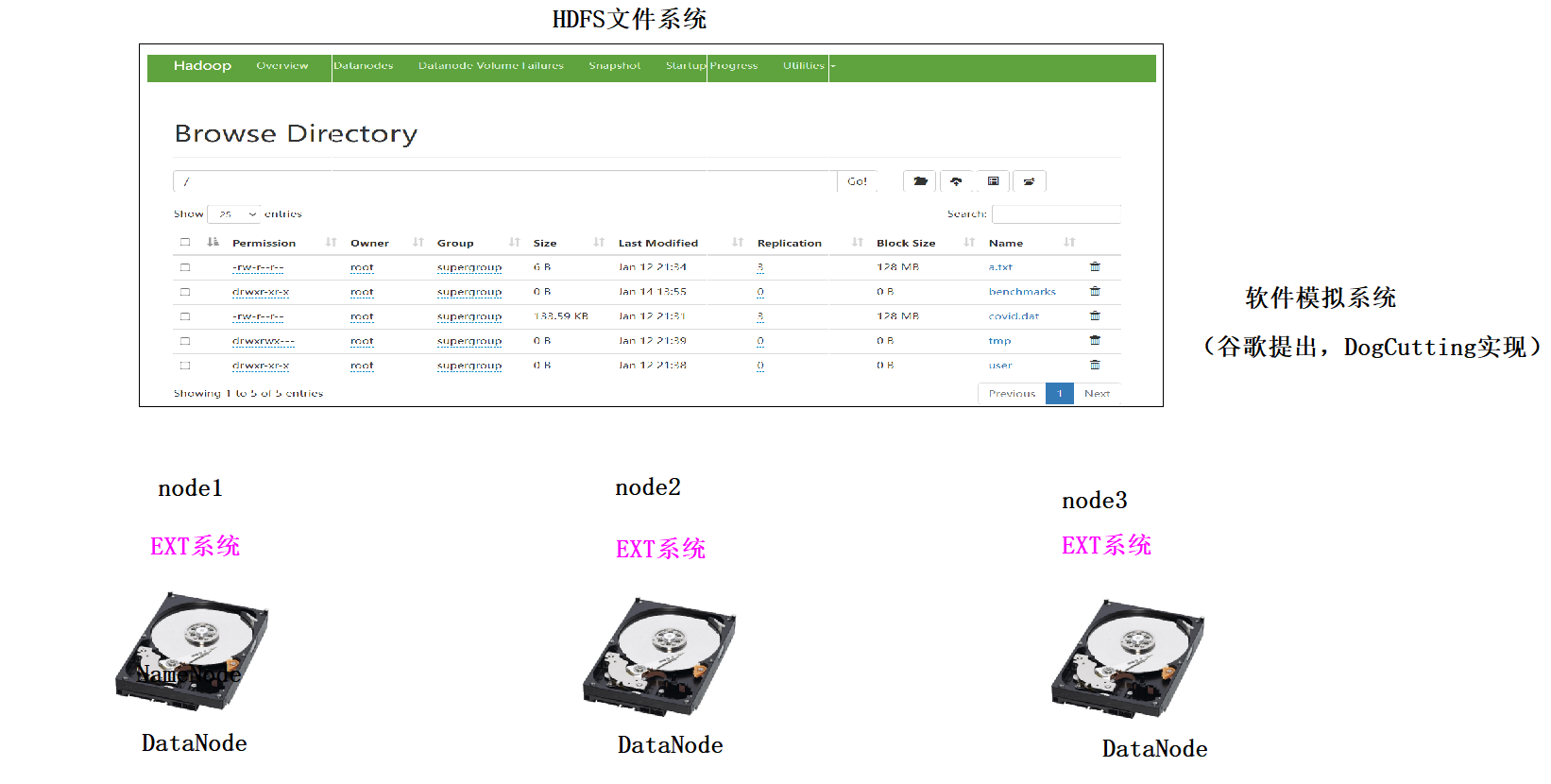1551x784 pixels.
Task: Click the sort icon beside Replication header
Action: pyautogui.click(x=858, y=243)
